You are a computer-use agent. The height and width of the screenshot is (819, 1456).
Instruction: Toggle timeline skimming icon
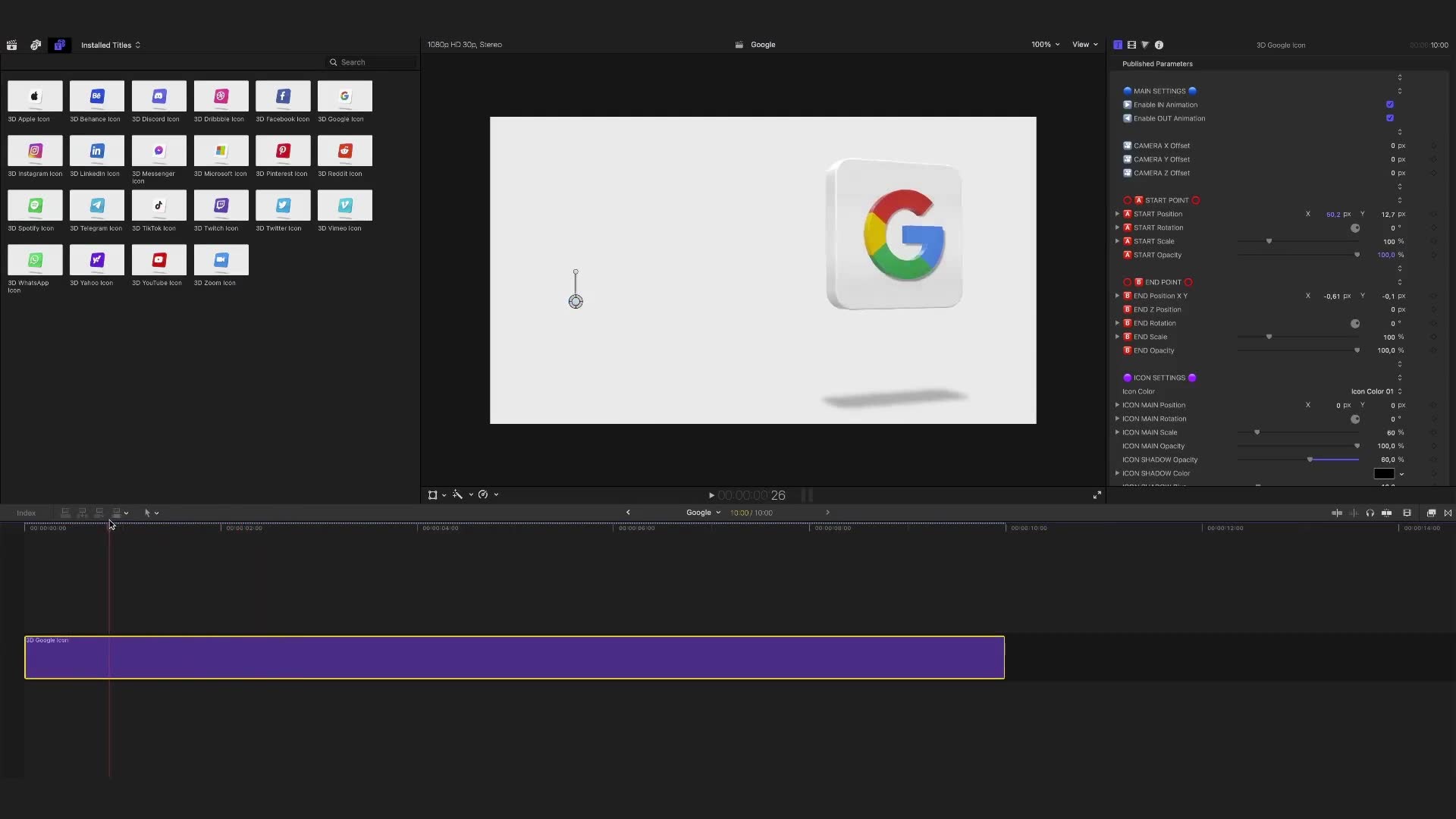[1337, 513]
